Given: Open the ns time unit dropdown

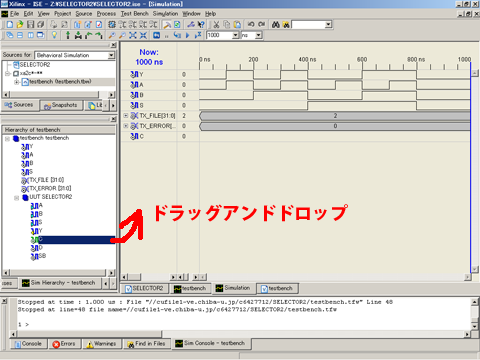Looking at the screenshot, I should (258, 35).
